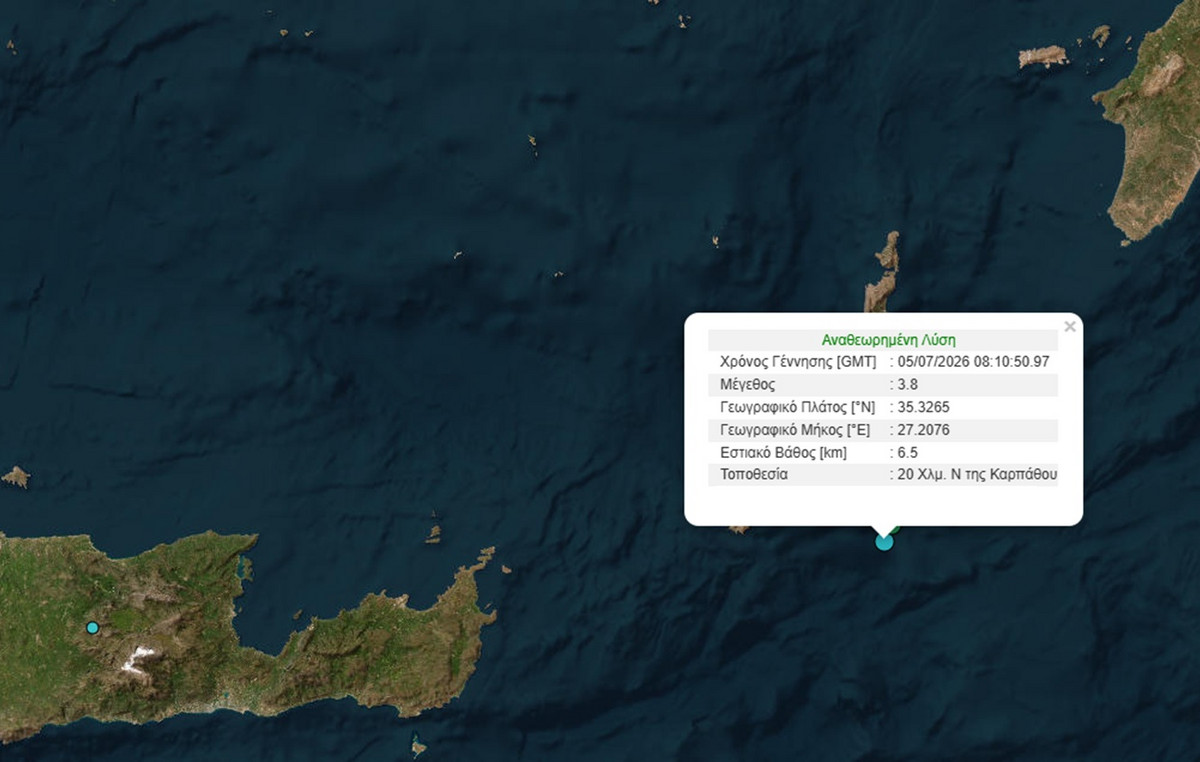Click the Τοποθεσία label in popup
Image resolution: width=1200 pixels, height=762 pixels.
tap(753, 475)
